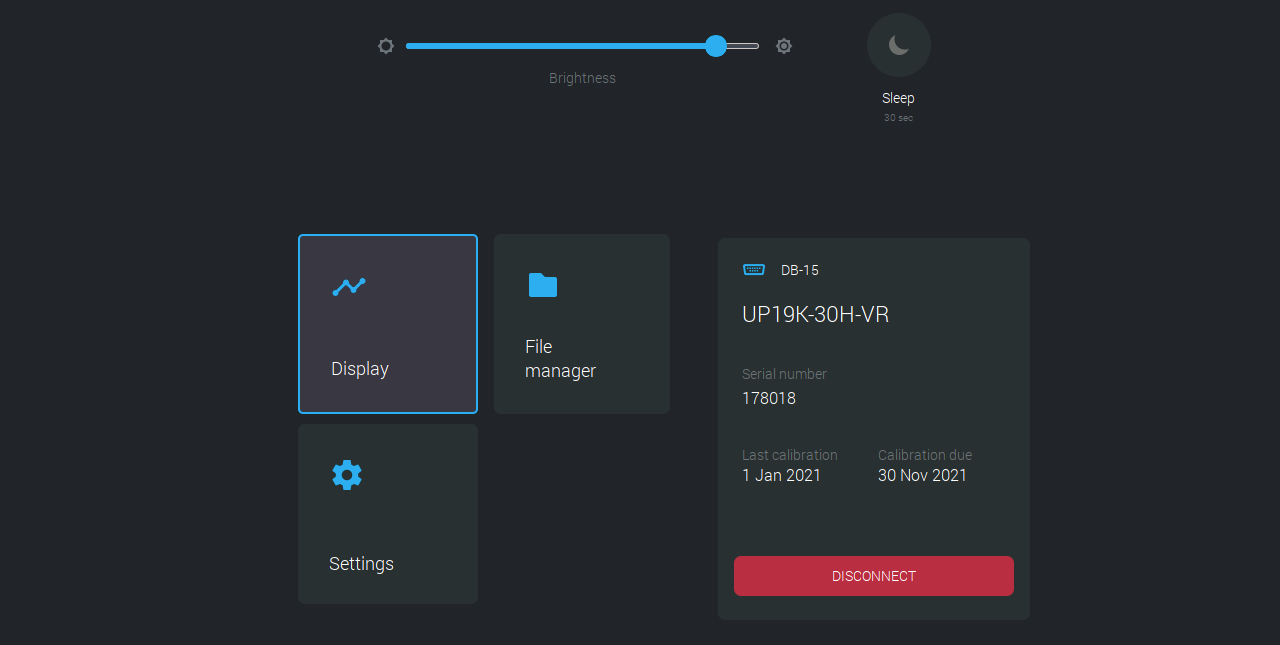Click the File manager folder icon

(543, 286)
